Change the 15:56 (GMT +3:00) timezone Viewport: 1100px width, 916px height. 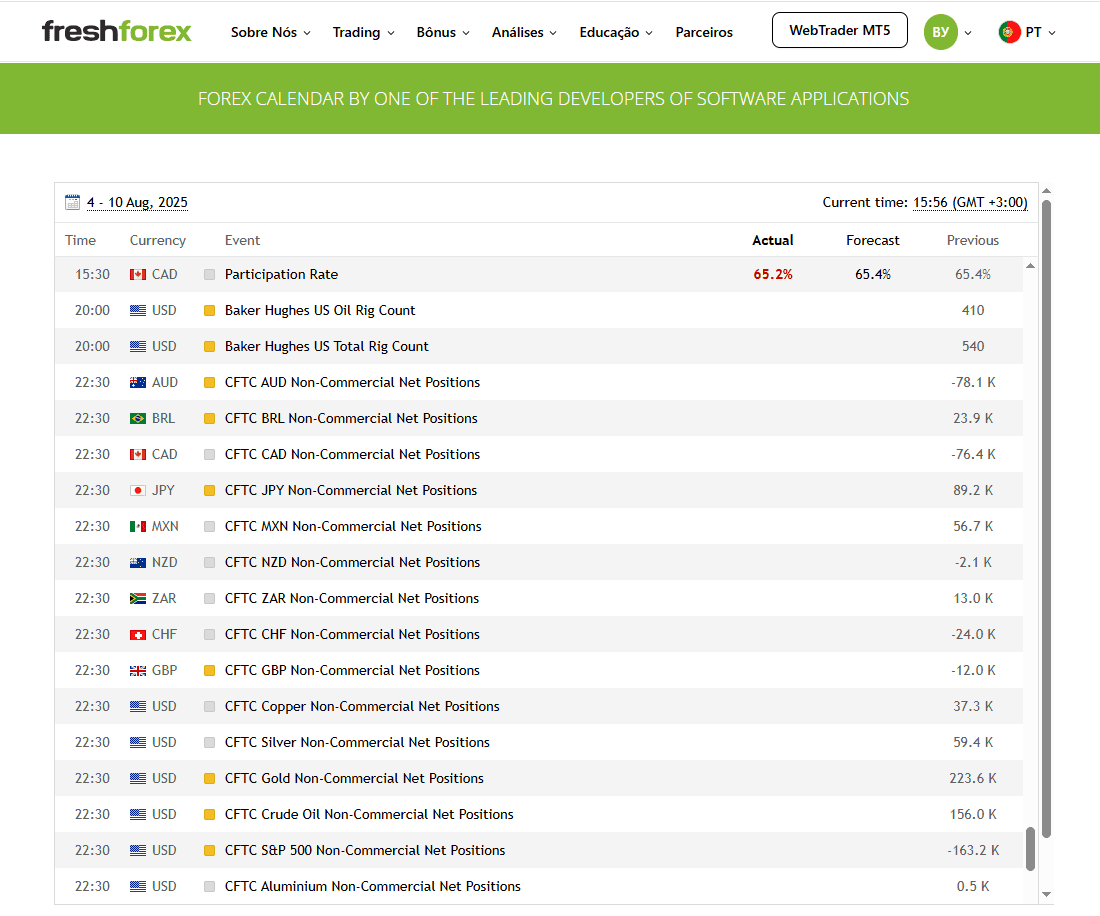(970, 202)
